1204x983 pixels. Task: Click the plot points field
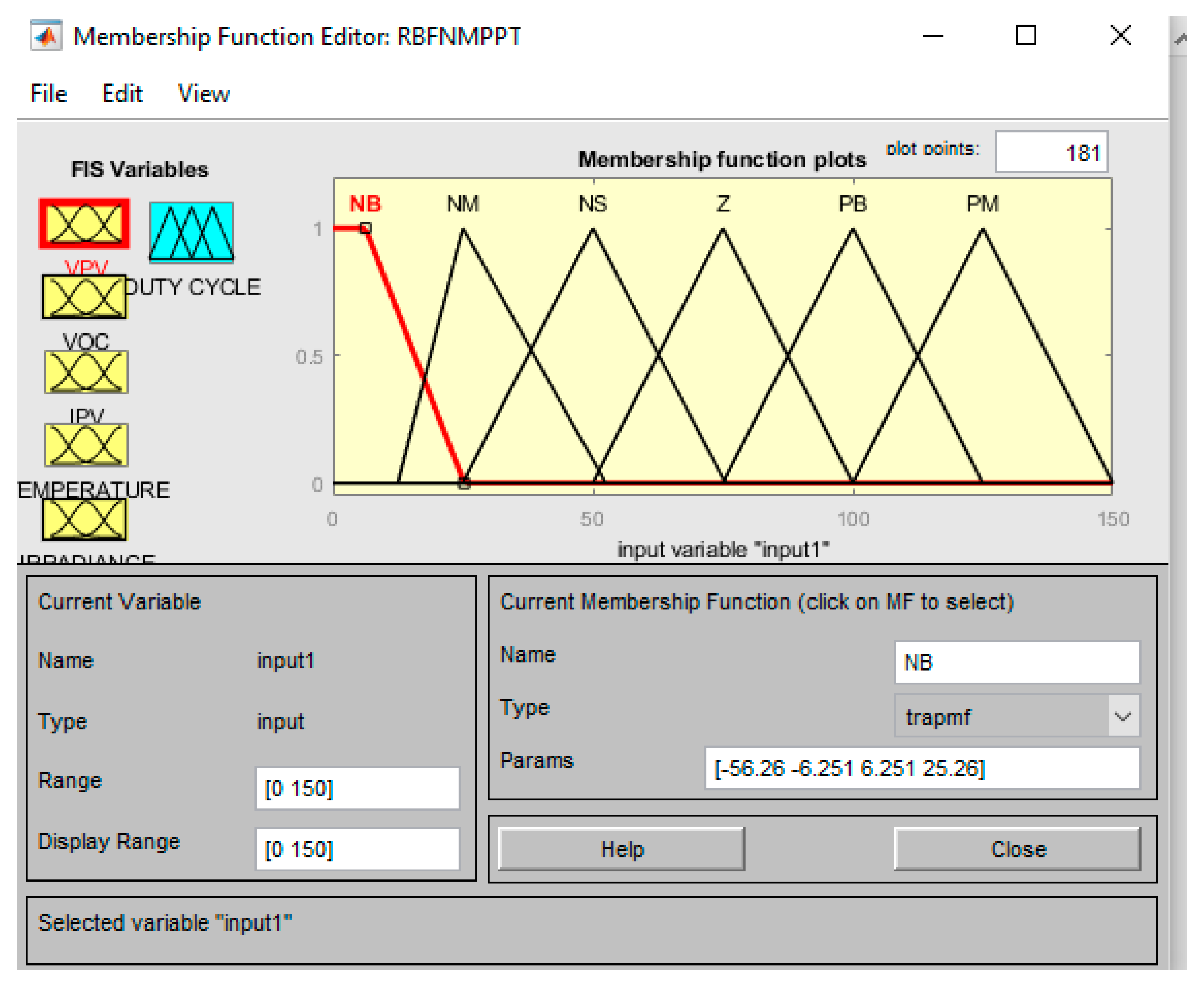[1051, 152]
